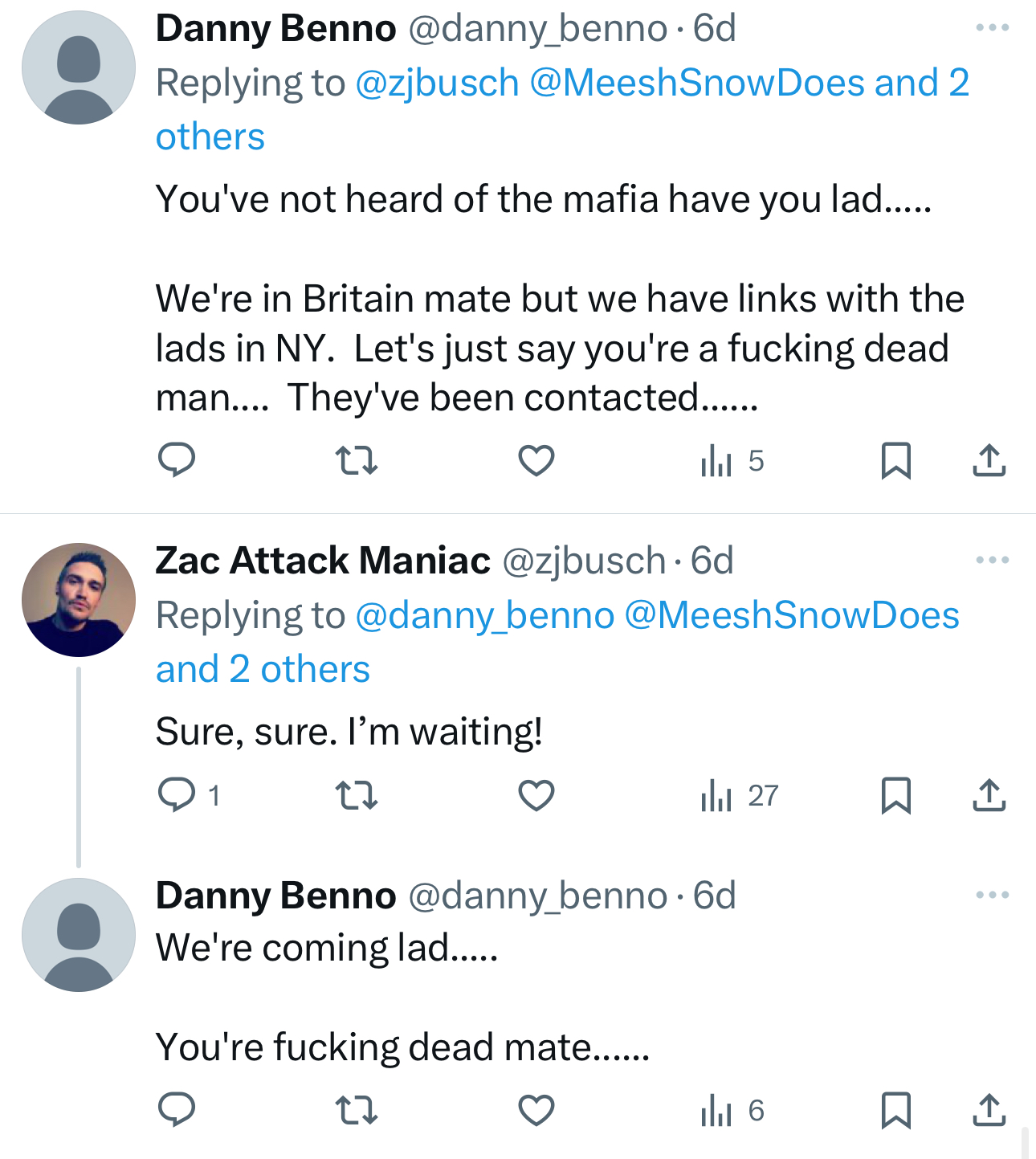1036x1159 pixels.
Task: Share the "You're fucking dead mate" tweet
Action: pyautogui.click(x=989, y=1110)
